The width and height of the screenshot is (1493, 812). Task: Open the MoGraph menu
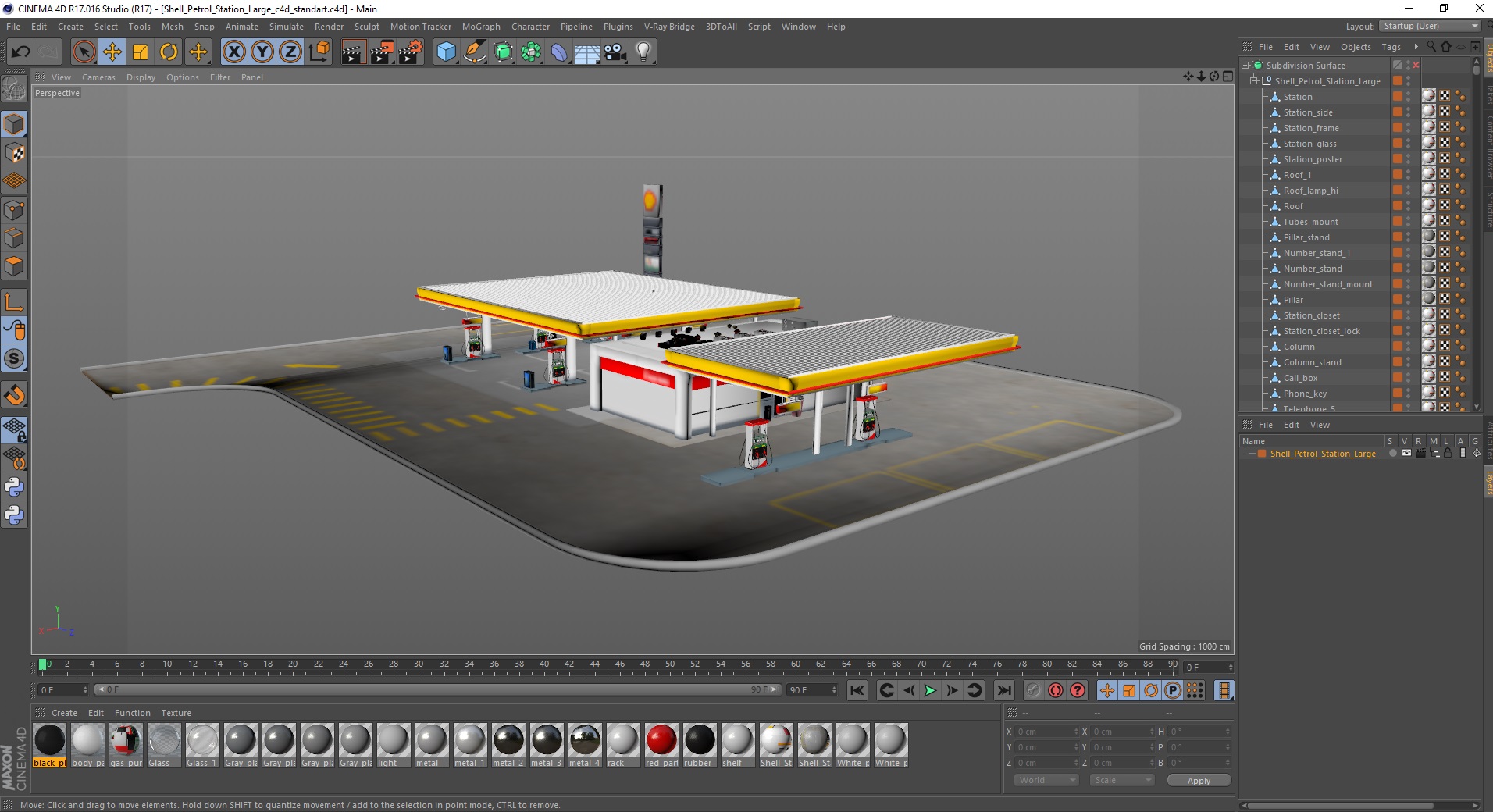point(481,27)
